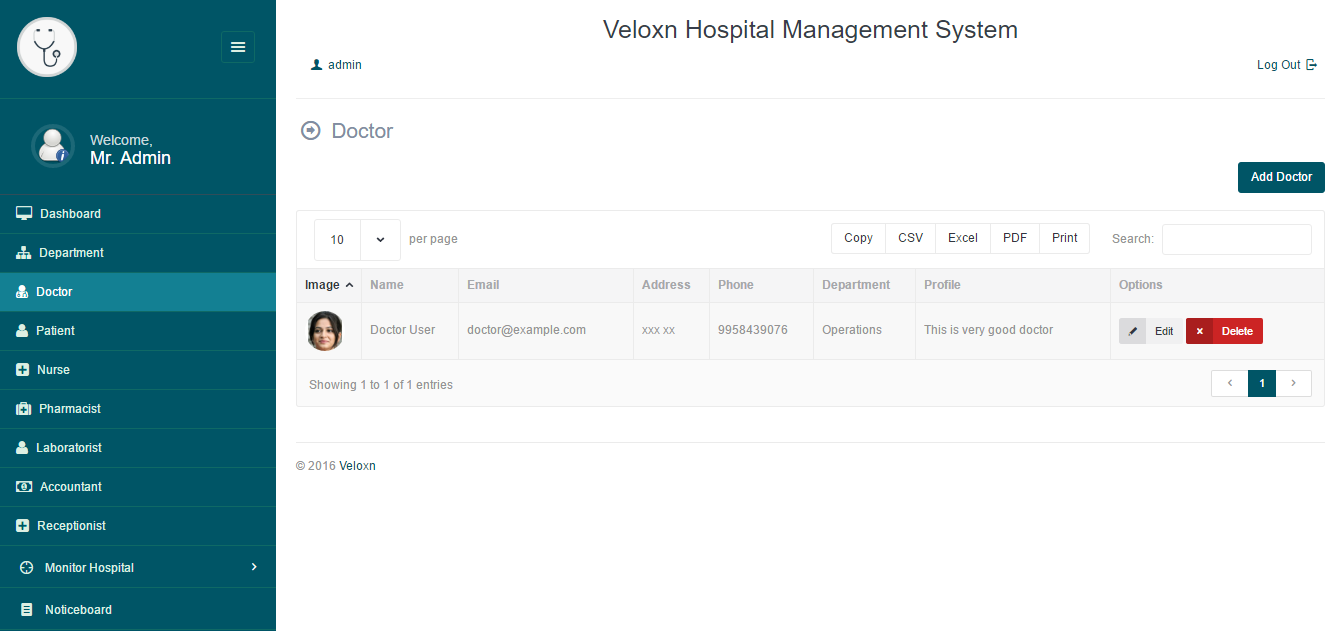Click the Add Doctor button
The image size is (1343, 631).
tap(1281, 177)
